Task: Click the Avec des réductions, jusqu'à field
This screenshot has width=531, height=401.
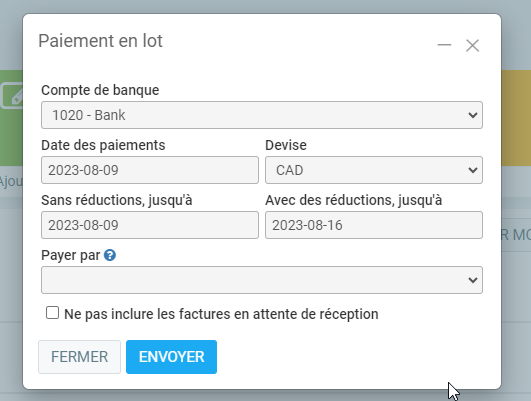Action: pyautogui.click(x=374, y=225)
